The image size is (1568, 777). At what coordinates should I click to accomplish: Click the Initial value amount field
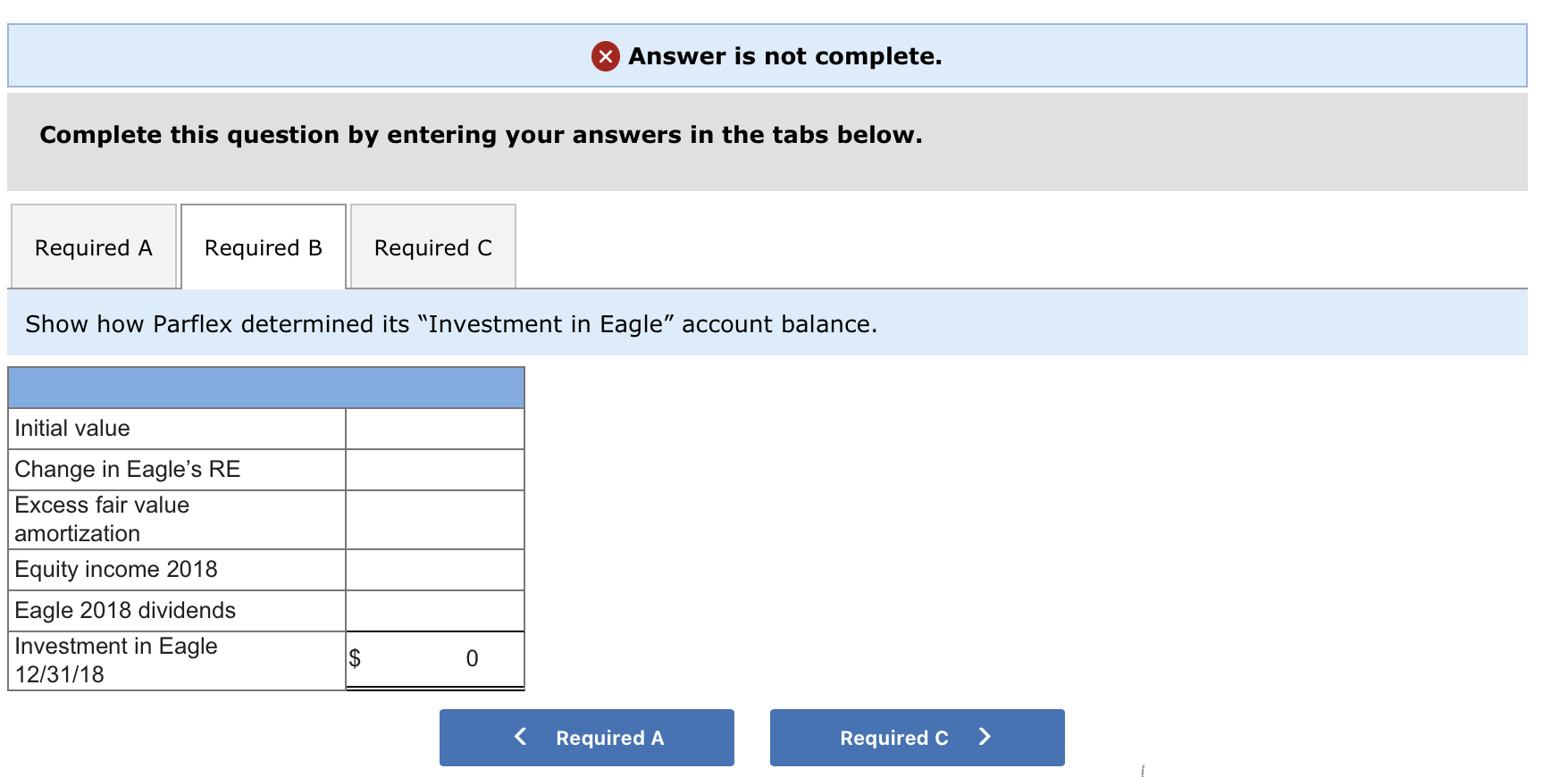click(x=435, y=429)
